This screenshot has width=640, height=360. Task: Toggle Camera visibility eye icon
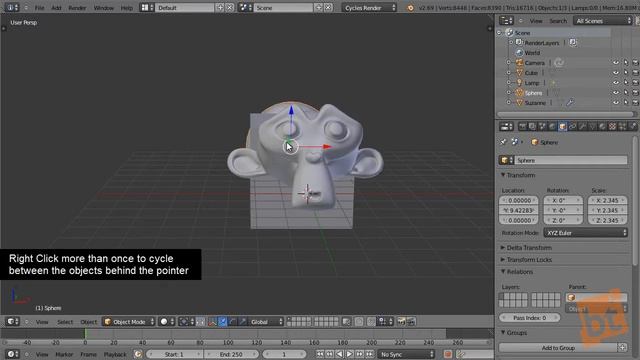click(x=616, y=62)
